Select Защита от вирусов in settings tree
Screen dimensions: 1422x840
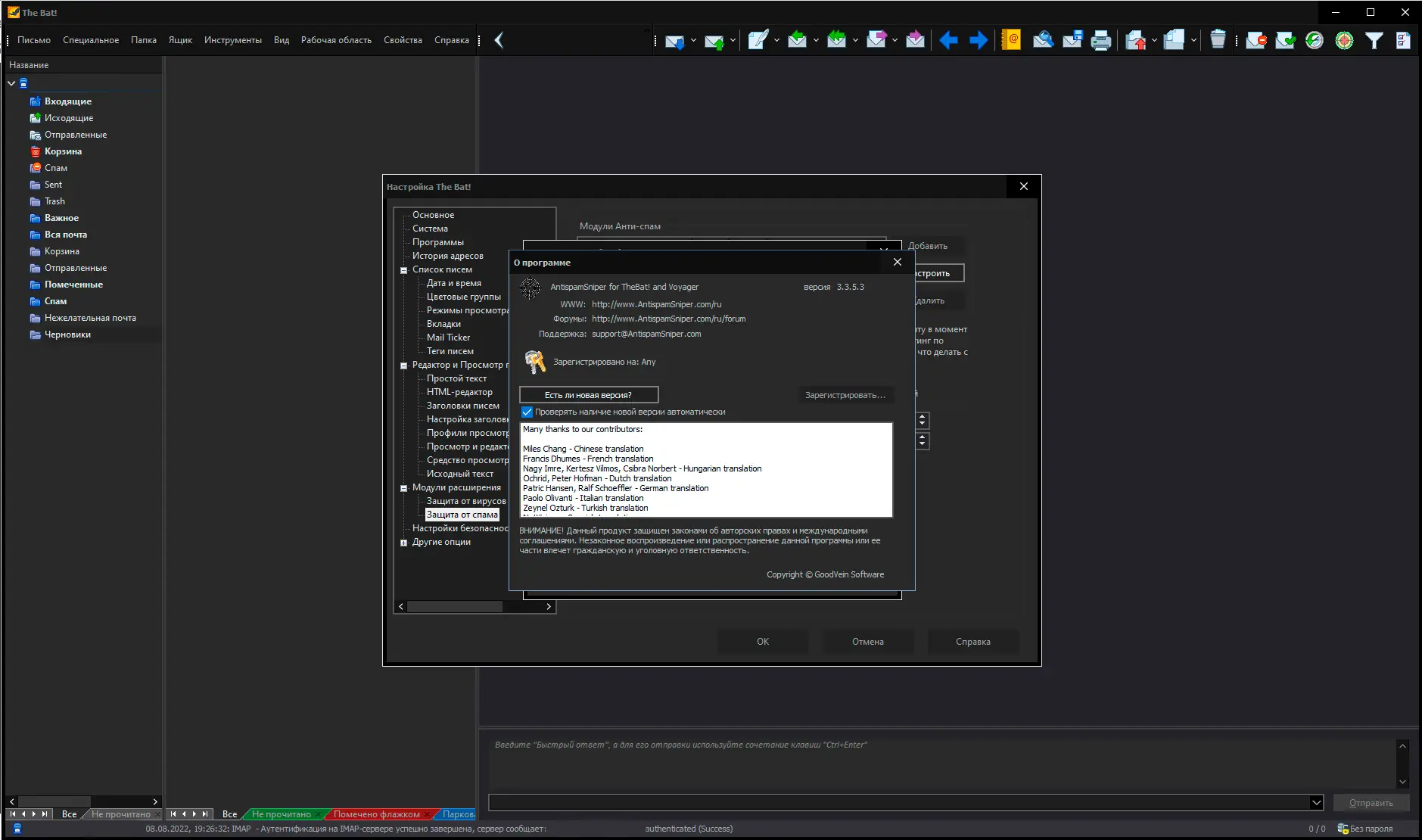[x=466, y=501]
